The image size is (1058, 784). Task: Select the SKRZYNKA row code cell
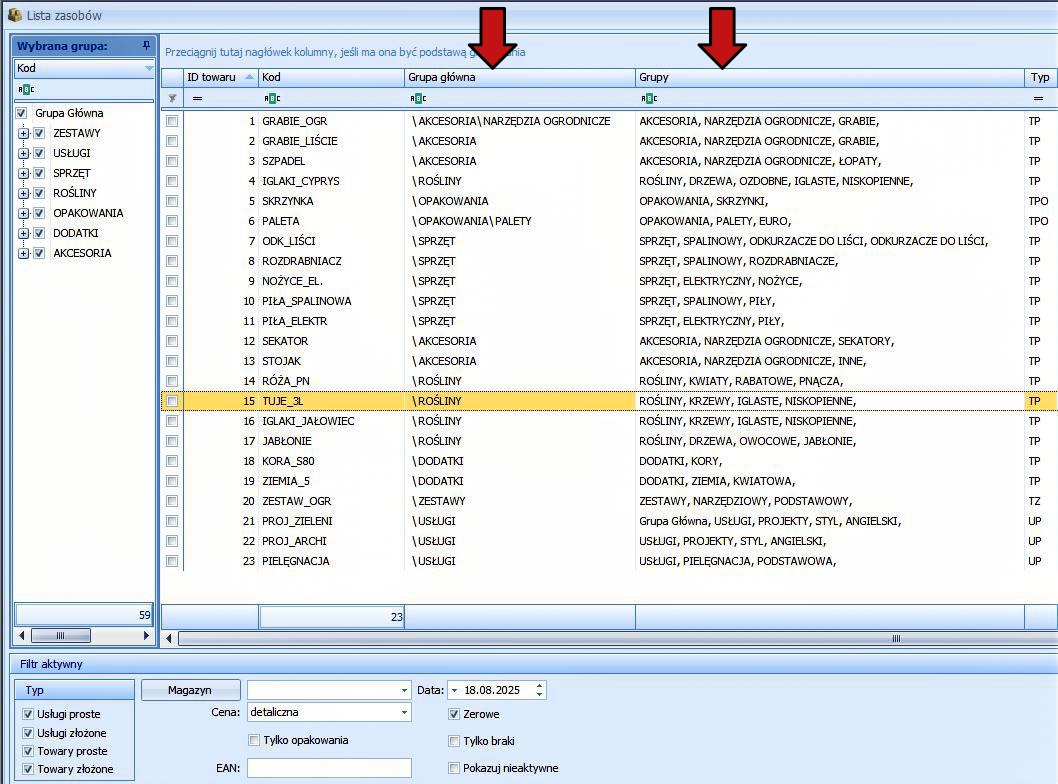click(331, 201)
